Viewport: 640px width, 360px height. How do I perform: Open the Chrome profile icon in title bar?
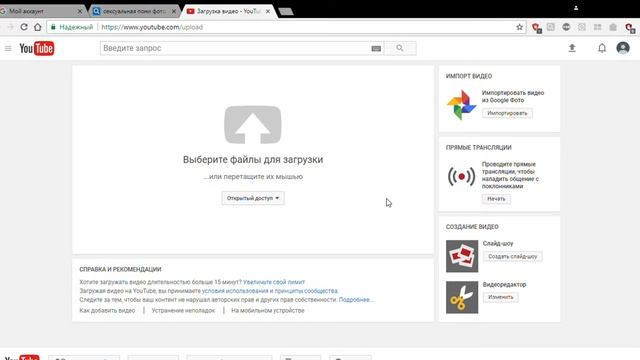(x=576, y=8)
